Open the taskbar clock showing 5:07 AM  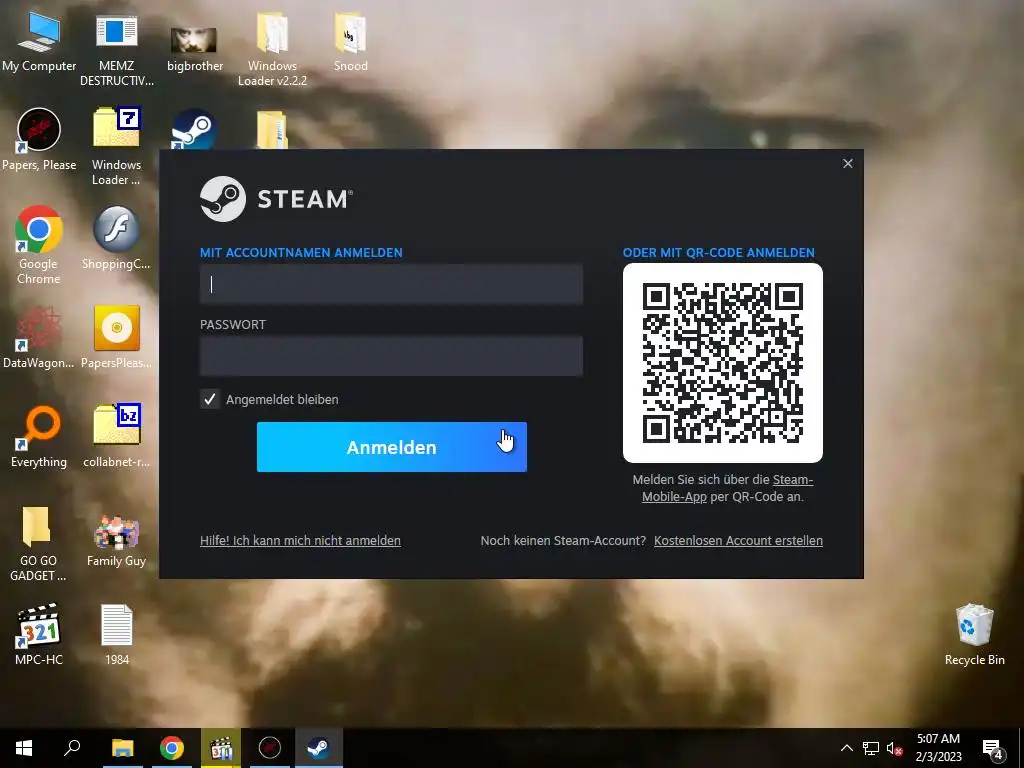click(938, 748)
